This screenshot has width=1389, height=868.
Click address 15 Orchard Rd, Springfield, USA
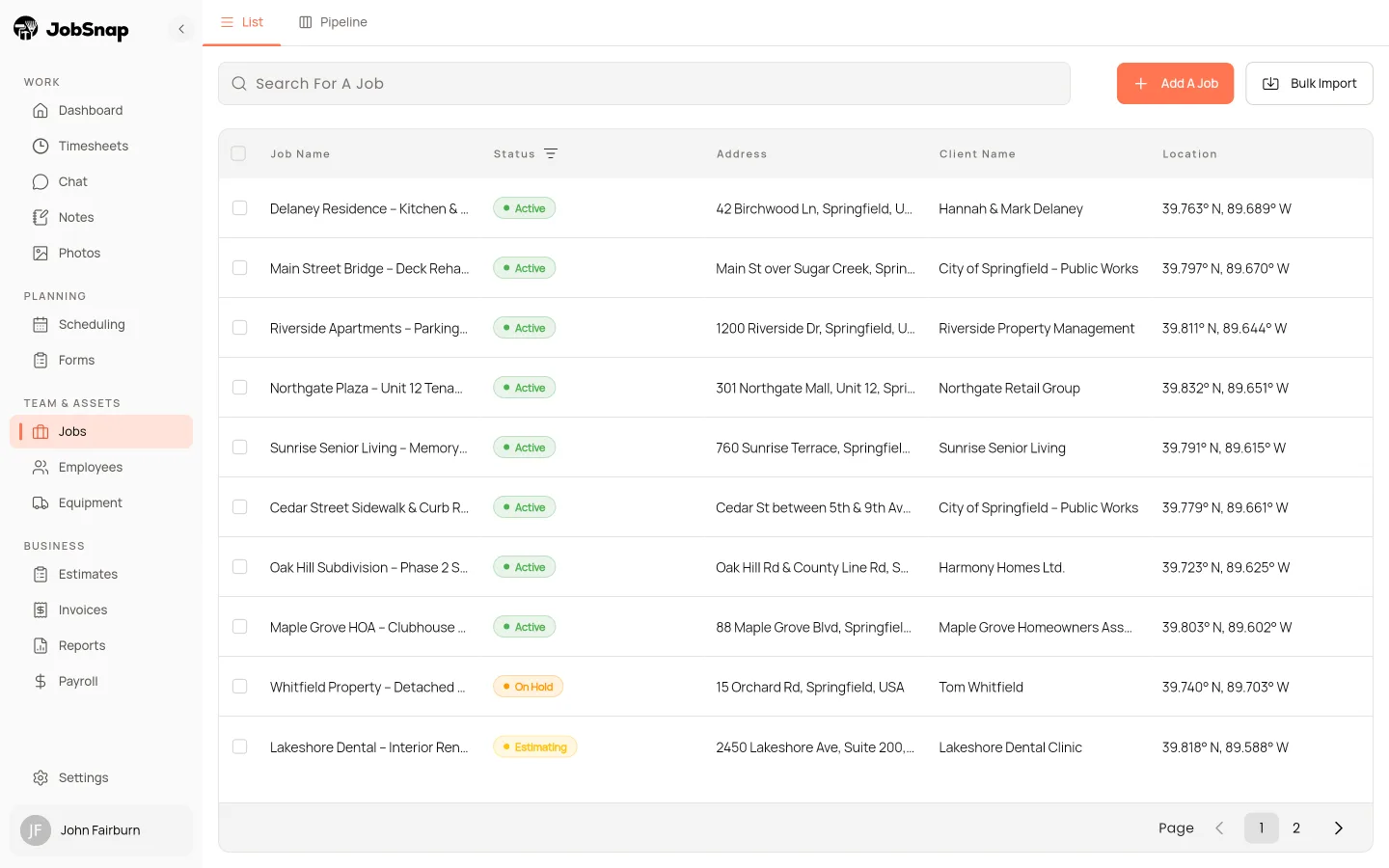coord(810,687)
